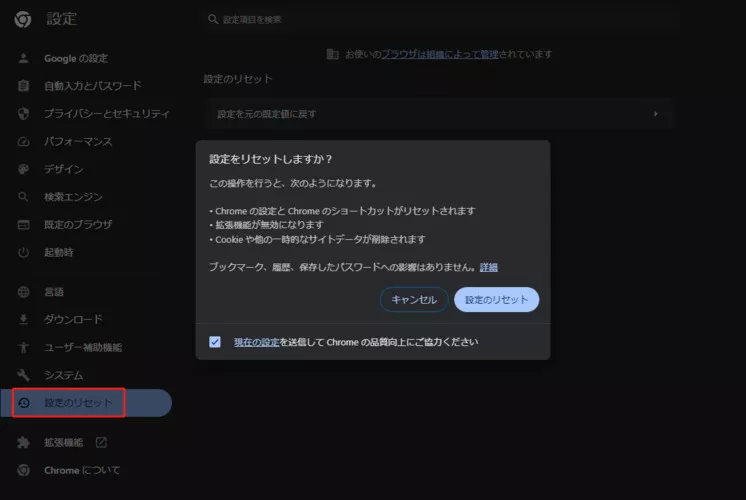Click the wrench icon for システム
This screenshot has width=746, height=500.
click(23, 375)
